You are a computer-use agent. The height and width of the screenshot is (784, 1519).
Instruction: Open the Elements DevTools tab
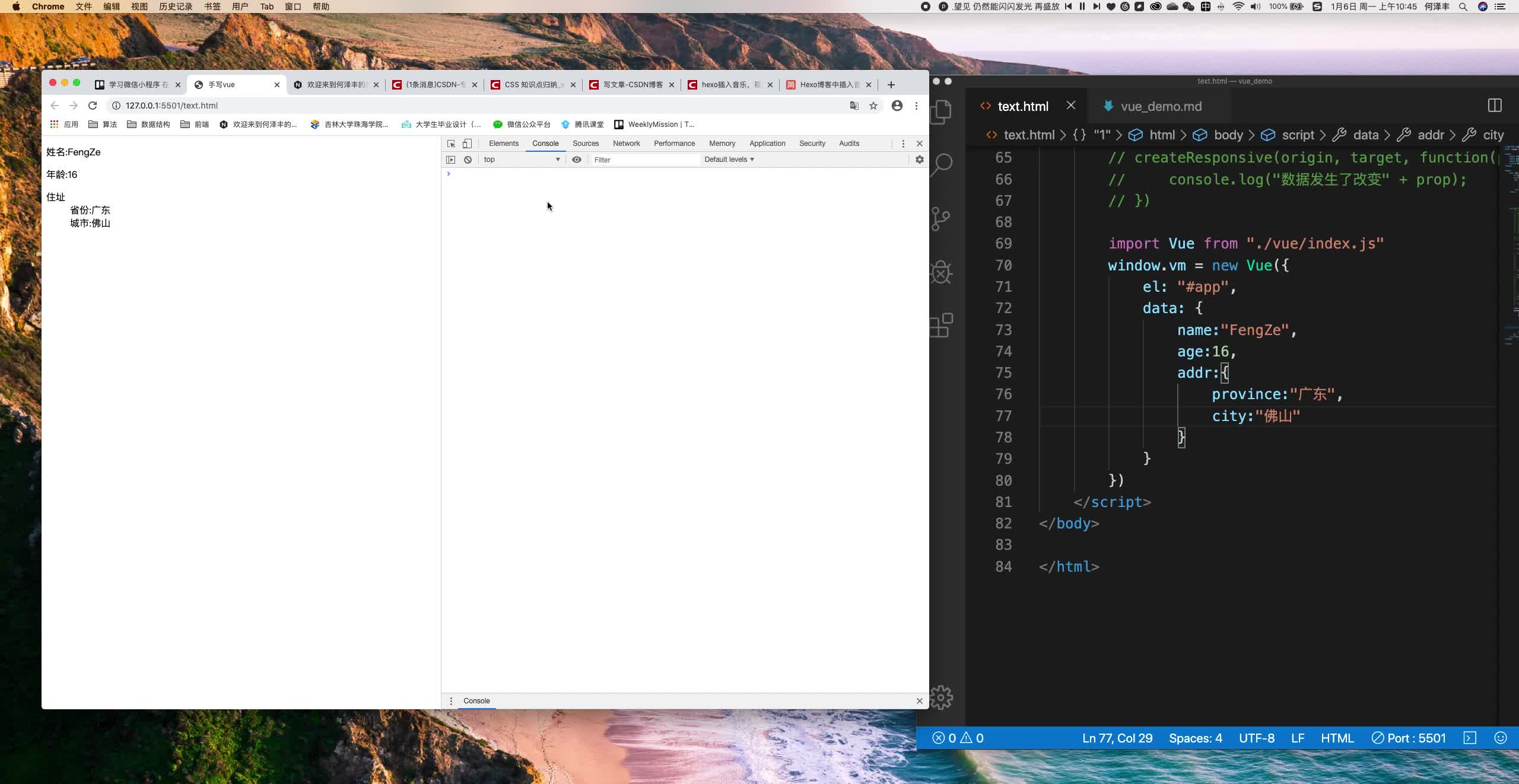503,144
